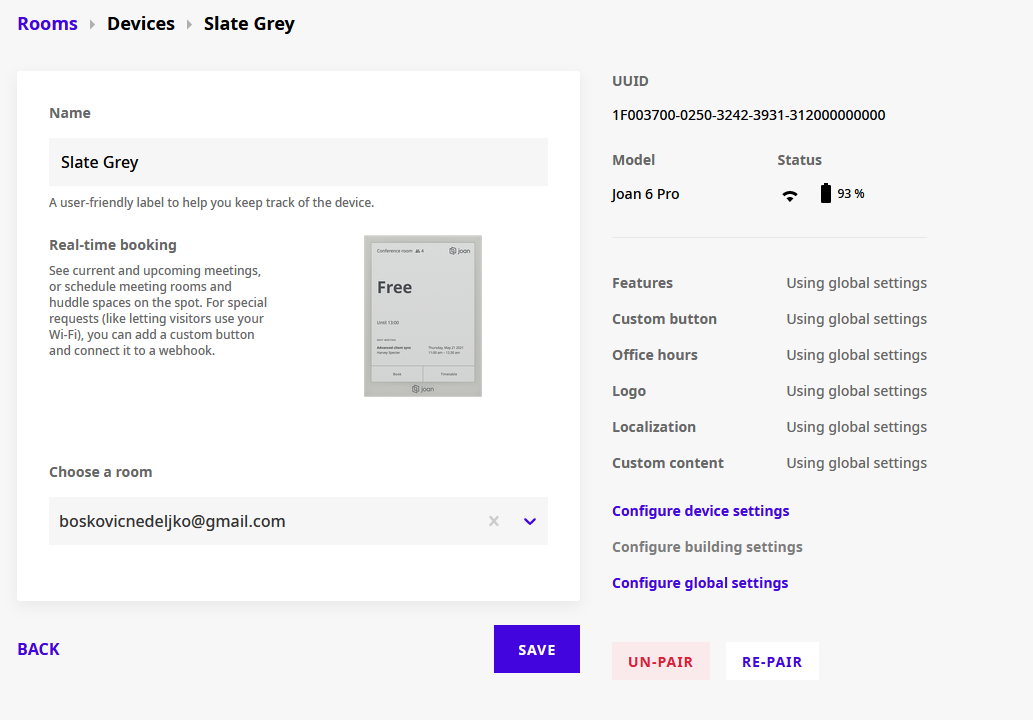
Task: Re-pair the device
Action: pos(772,661)
